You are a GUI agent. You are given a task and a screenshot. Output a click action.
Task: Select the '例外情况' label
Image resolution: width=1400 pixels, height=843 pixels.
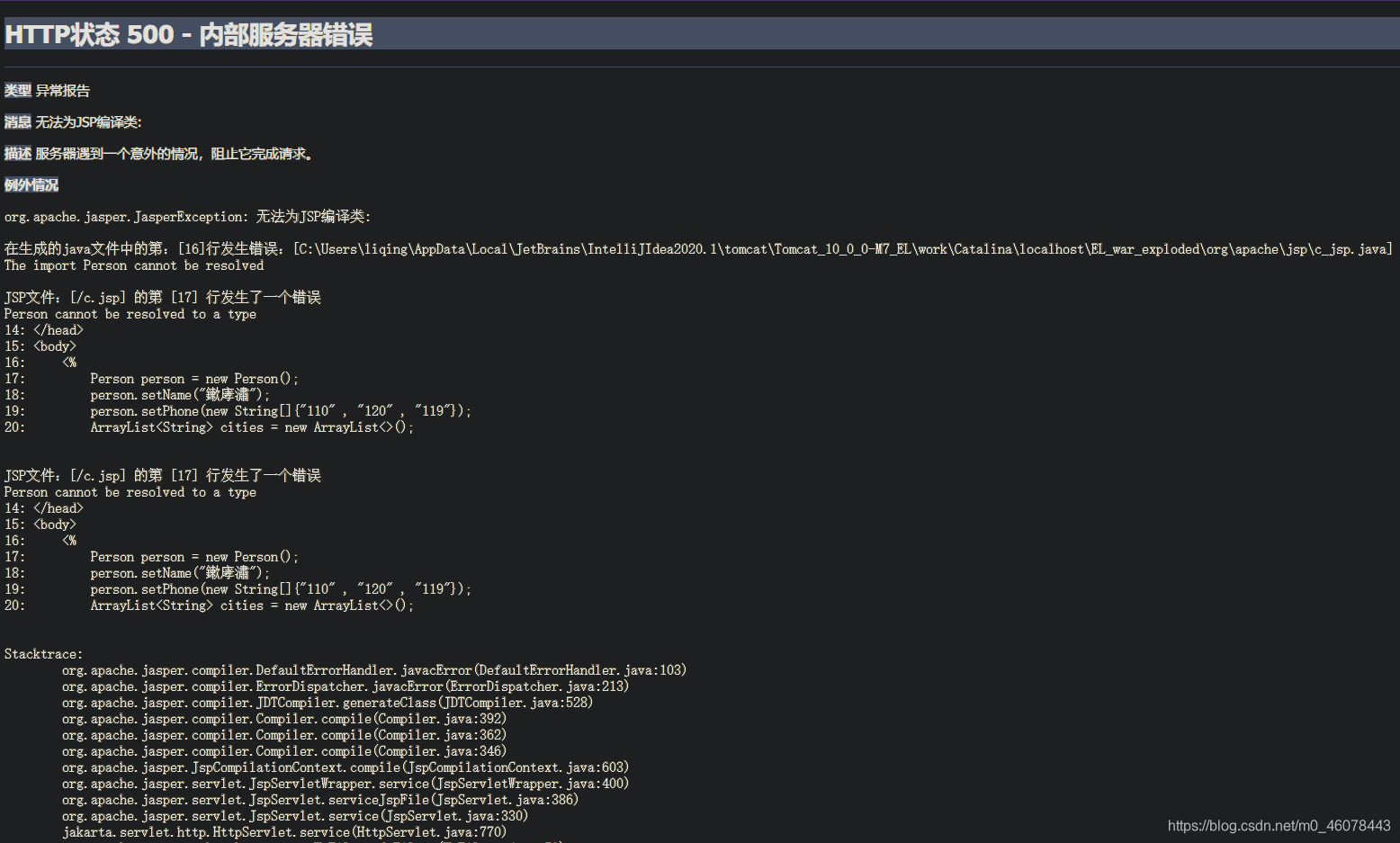tap(31, 185)
